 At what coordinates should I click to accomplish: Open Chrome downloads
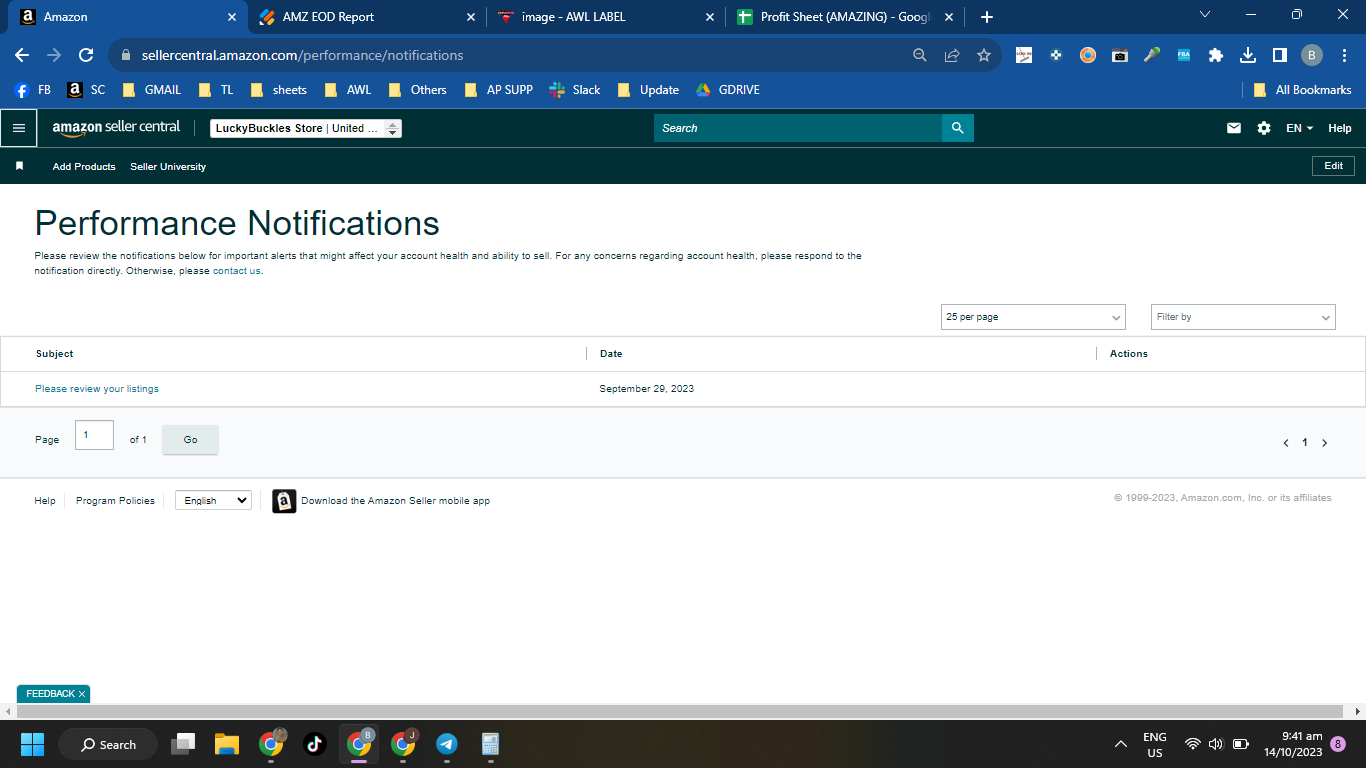click(x=1248, y=56)
